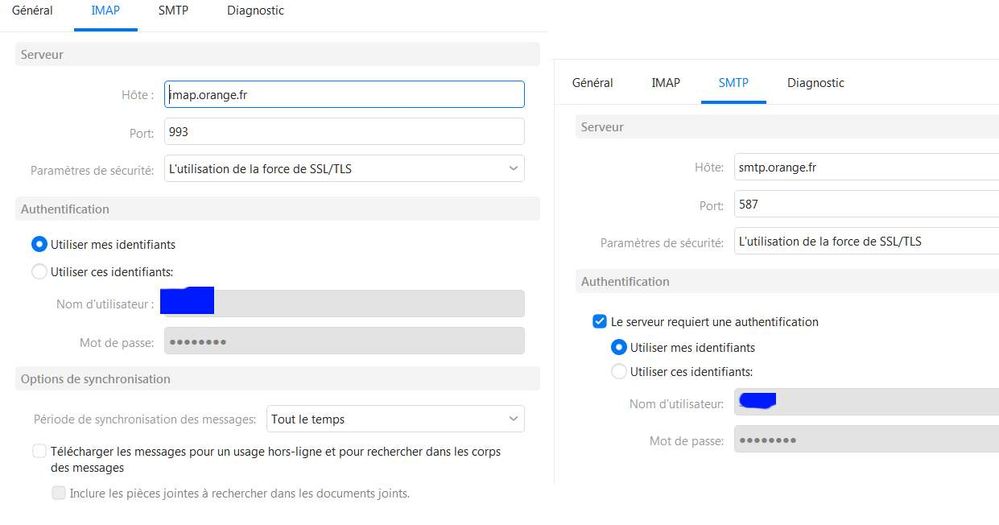Click the IMAP 'Mot de passe' password field
999x525 pixels.
pos(344,341)
